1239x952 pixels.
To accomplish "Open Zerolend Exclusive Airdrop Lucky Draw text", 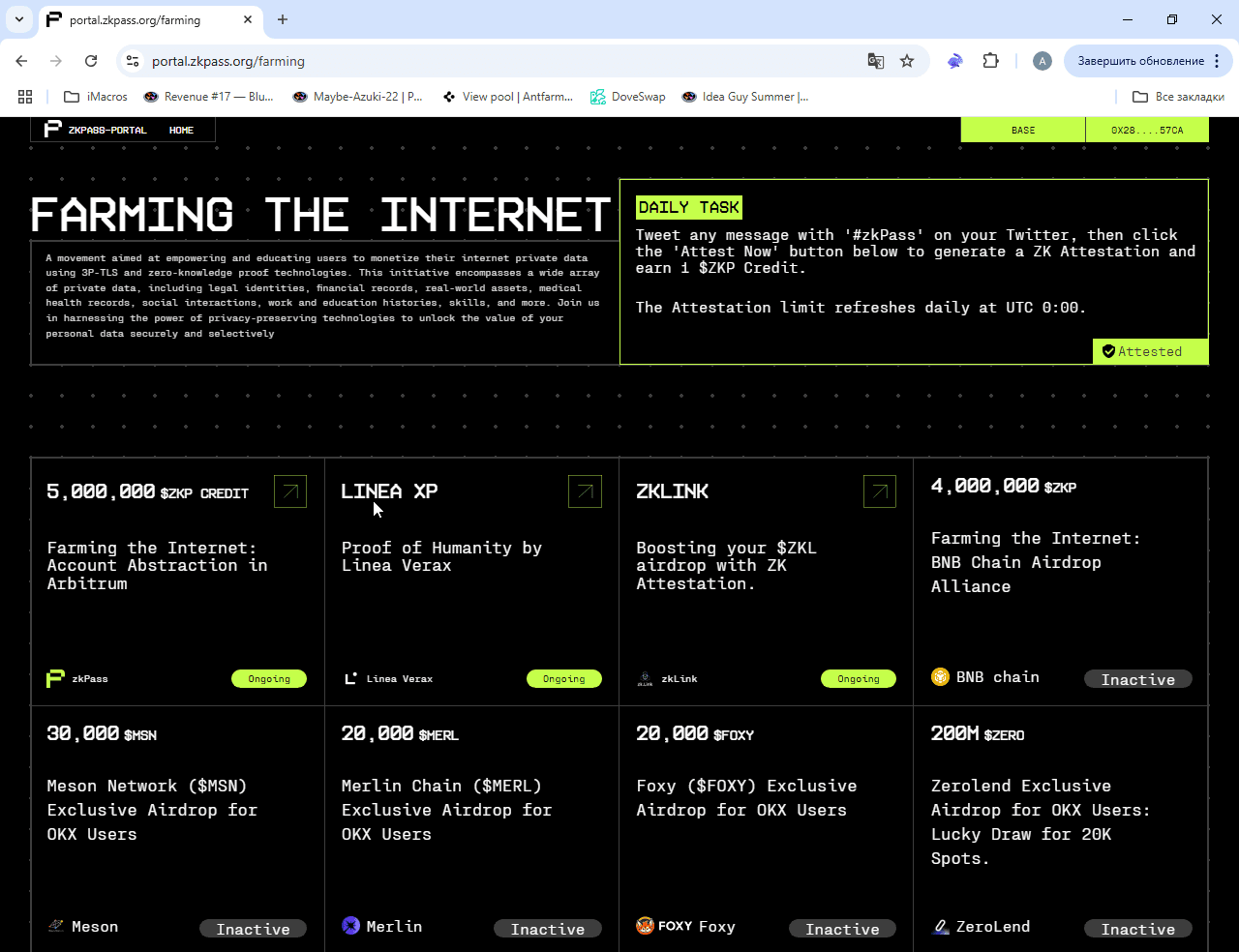I will point(1041,821).
